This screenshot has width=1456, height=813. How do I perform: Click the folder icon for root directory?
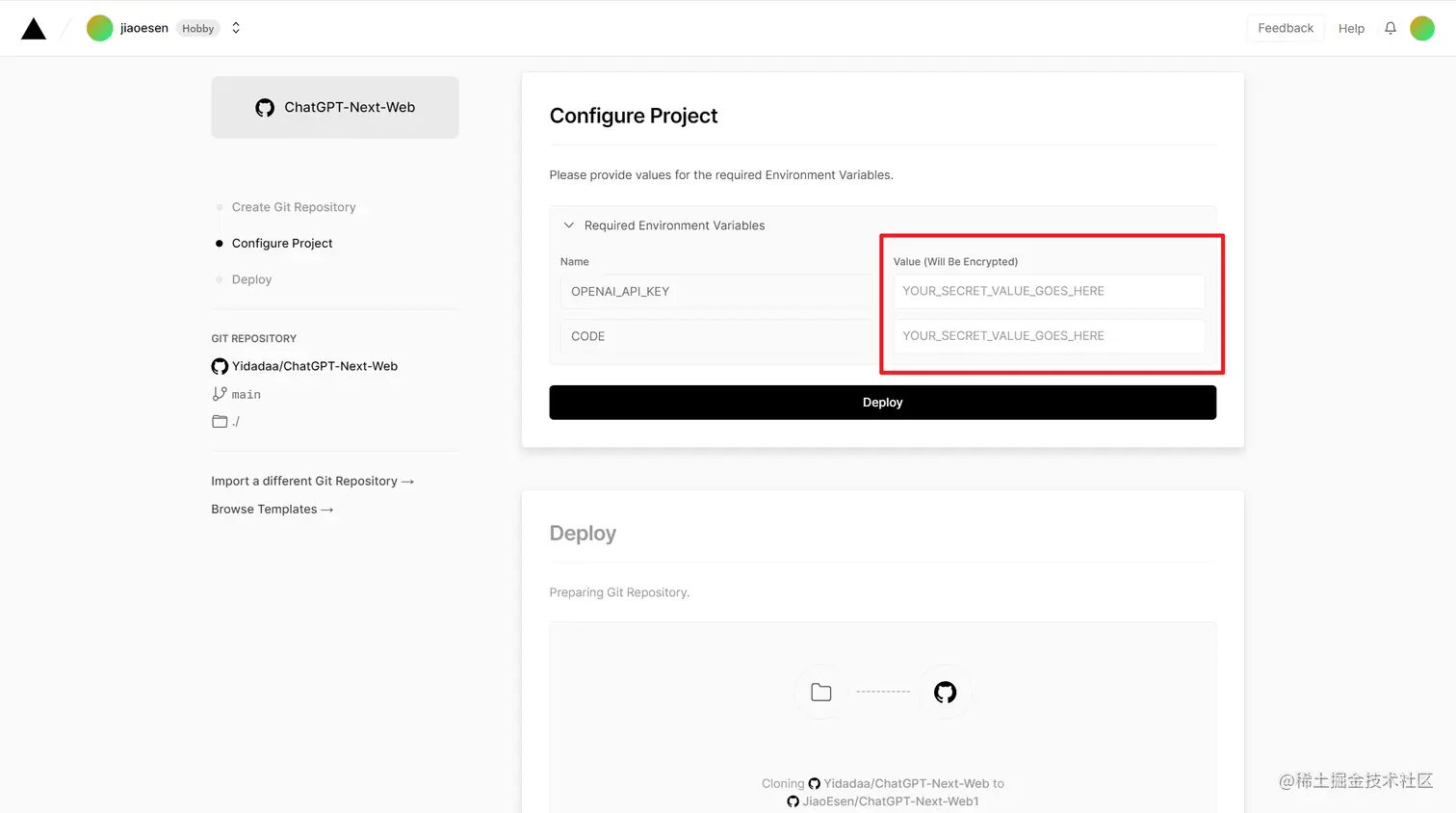[x=220, y=421]
